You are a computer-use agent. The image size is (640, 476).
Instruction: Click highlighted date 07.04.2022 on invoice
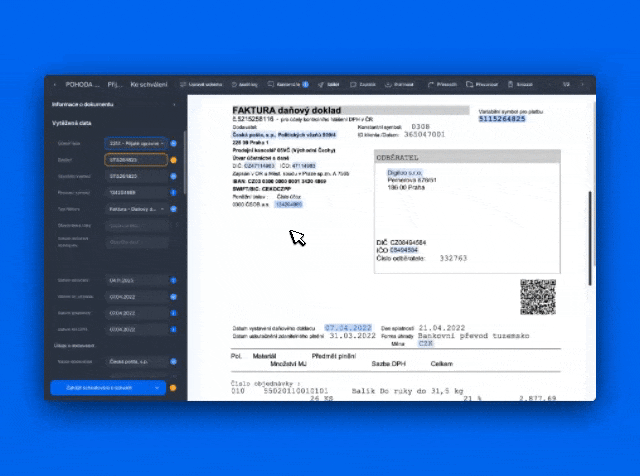[x=348, y=328]
